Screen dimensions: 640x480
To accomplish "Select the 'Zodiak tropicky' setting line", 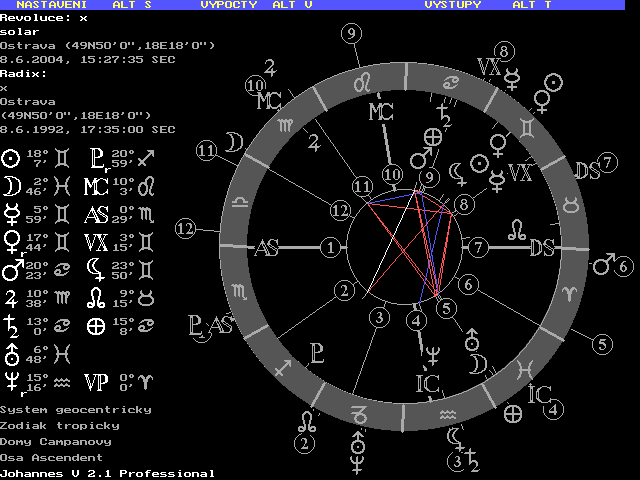I will pyautogui.click(x=60, y=425).
